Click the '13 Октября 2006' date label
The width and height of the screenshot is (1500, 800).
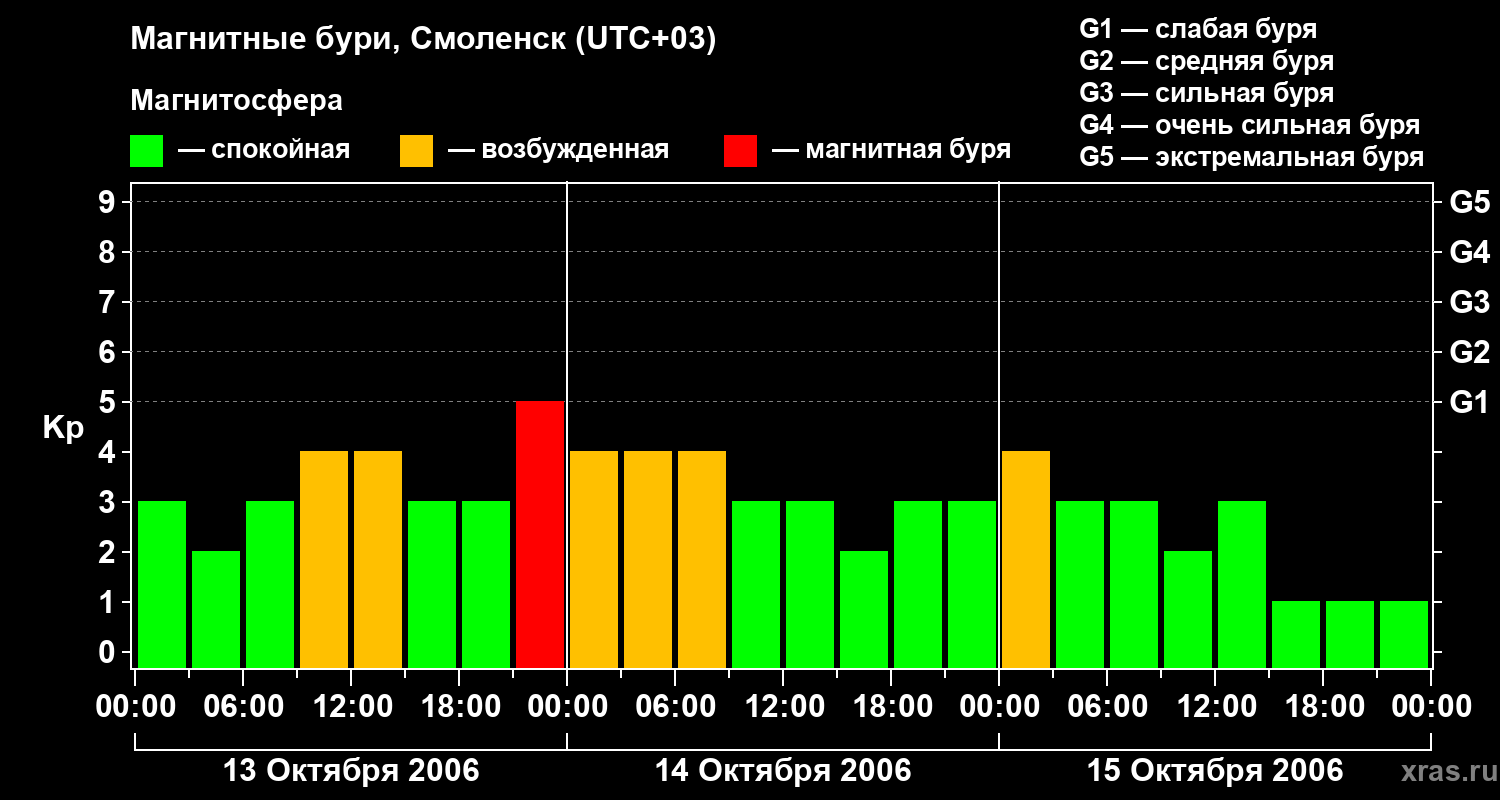coord(350,771)
